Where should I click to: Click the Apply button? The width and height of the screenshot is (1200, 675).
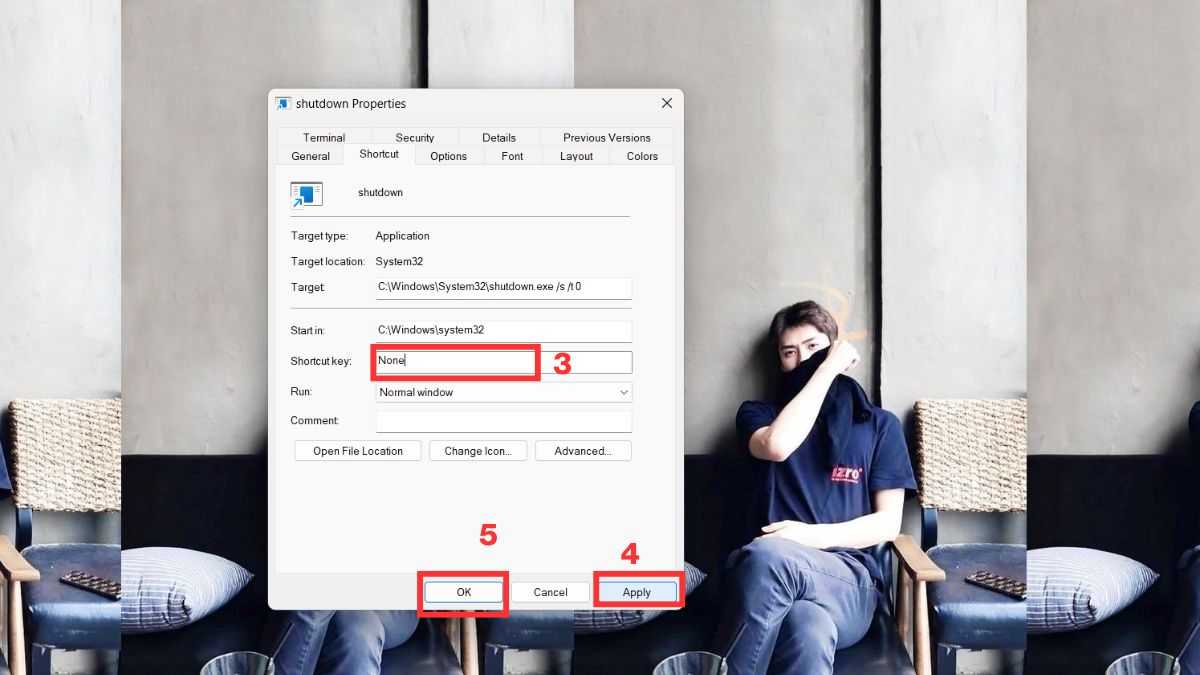coord(637,592)
